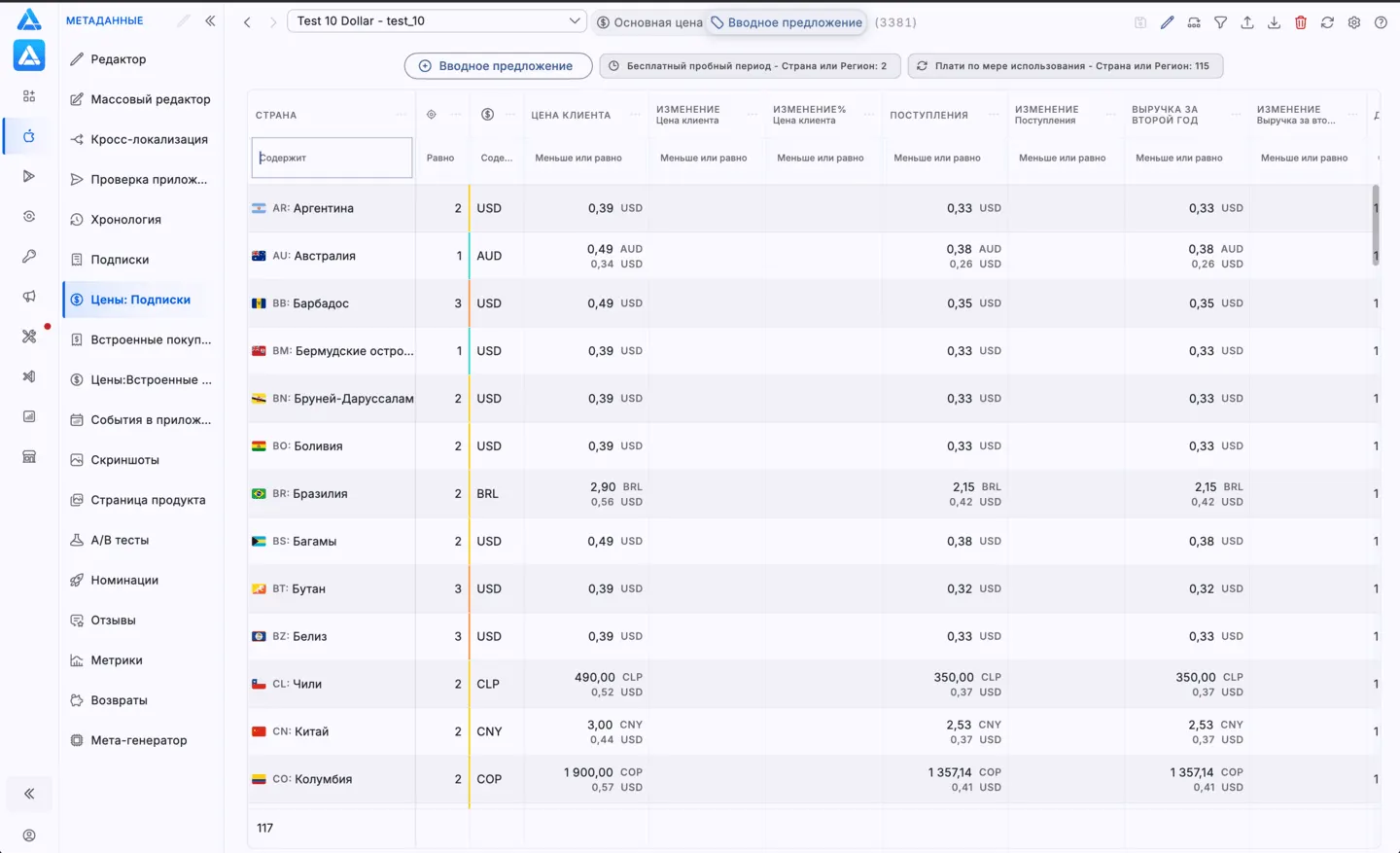Screen dimensions: 1400x853
Task: Click the download arrow icon in toolbar
Action: click(1274, 22)
